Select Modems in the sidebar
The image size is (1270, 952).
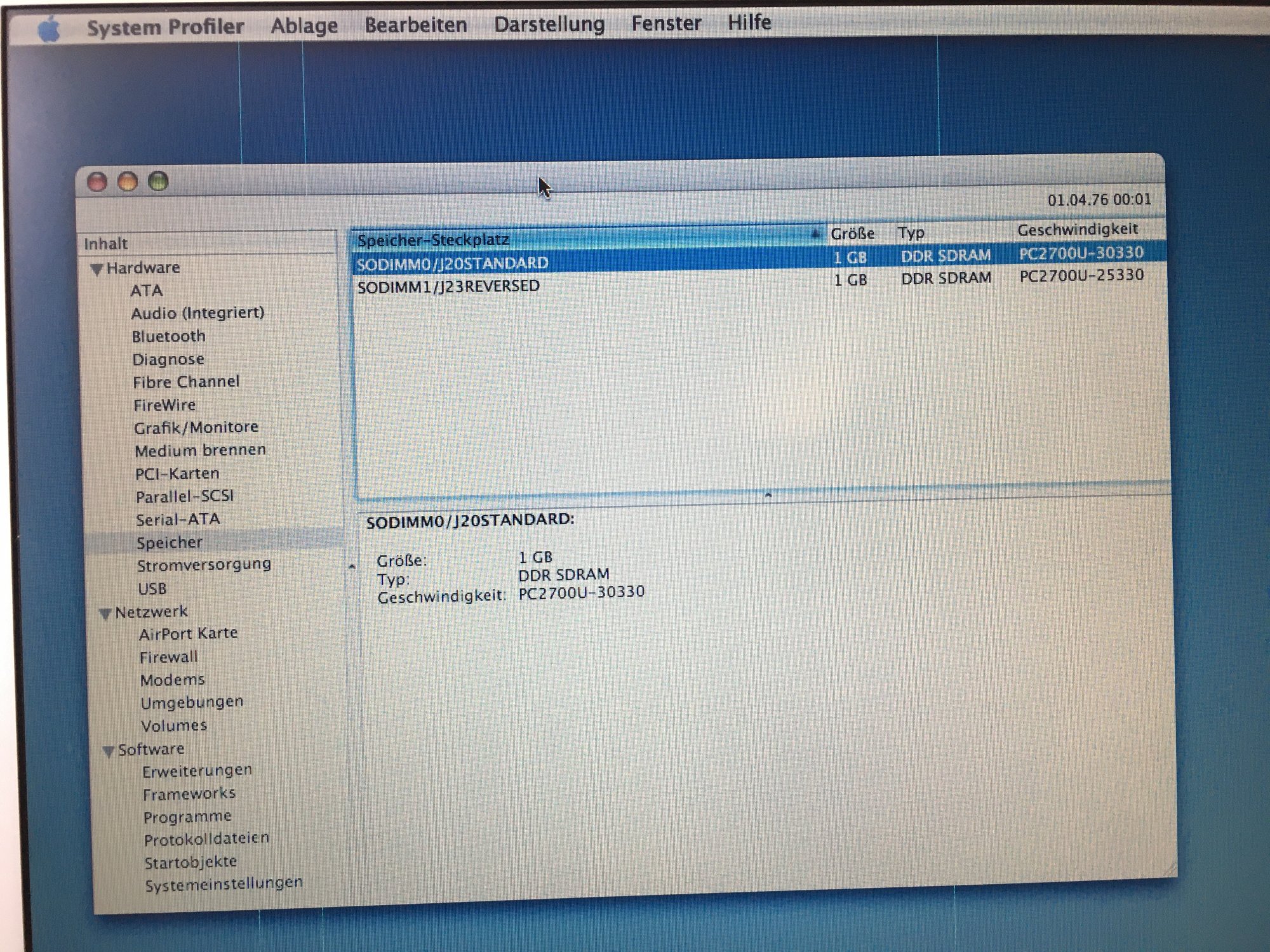[x=173, y=680]
